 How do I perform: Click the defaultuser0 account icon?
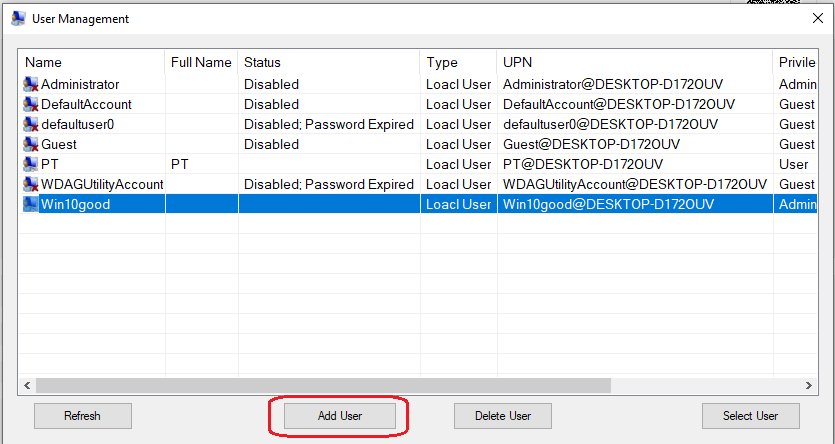[x=31, y=125]
